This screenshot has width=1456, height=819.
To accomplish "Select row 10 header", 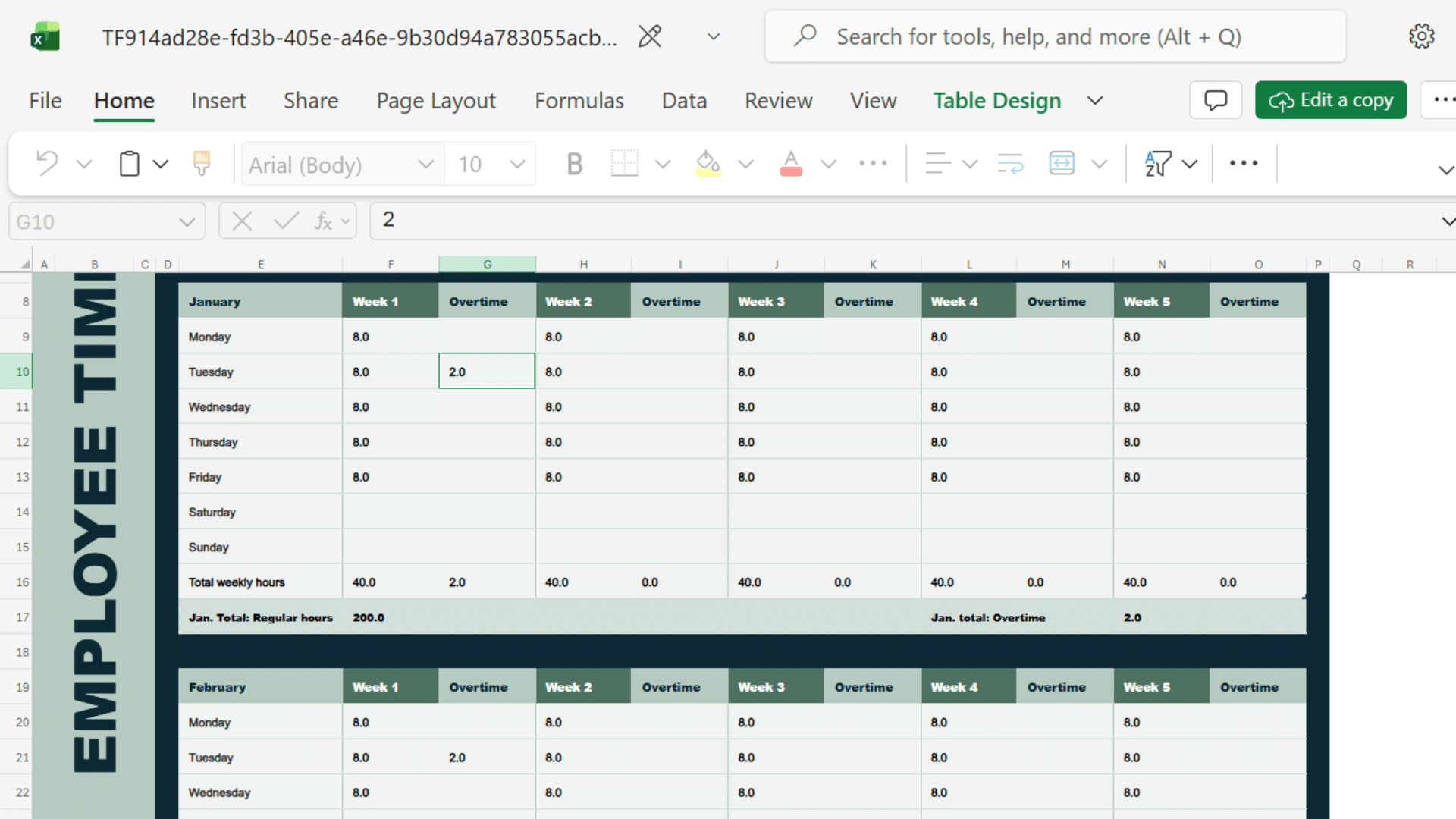I will (16, 372).
